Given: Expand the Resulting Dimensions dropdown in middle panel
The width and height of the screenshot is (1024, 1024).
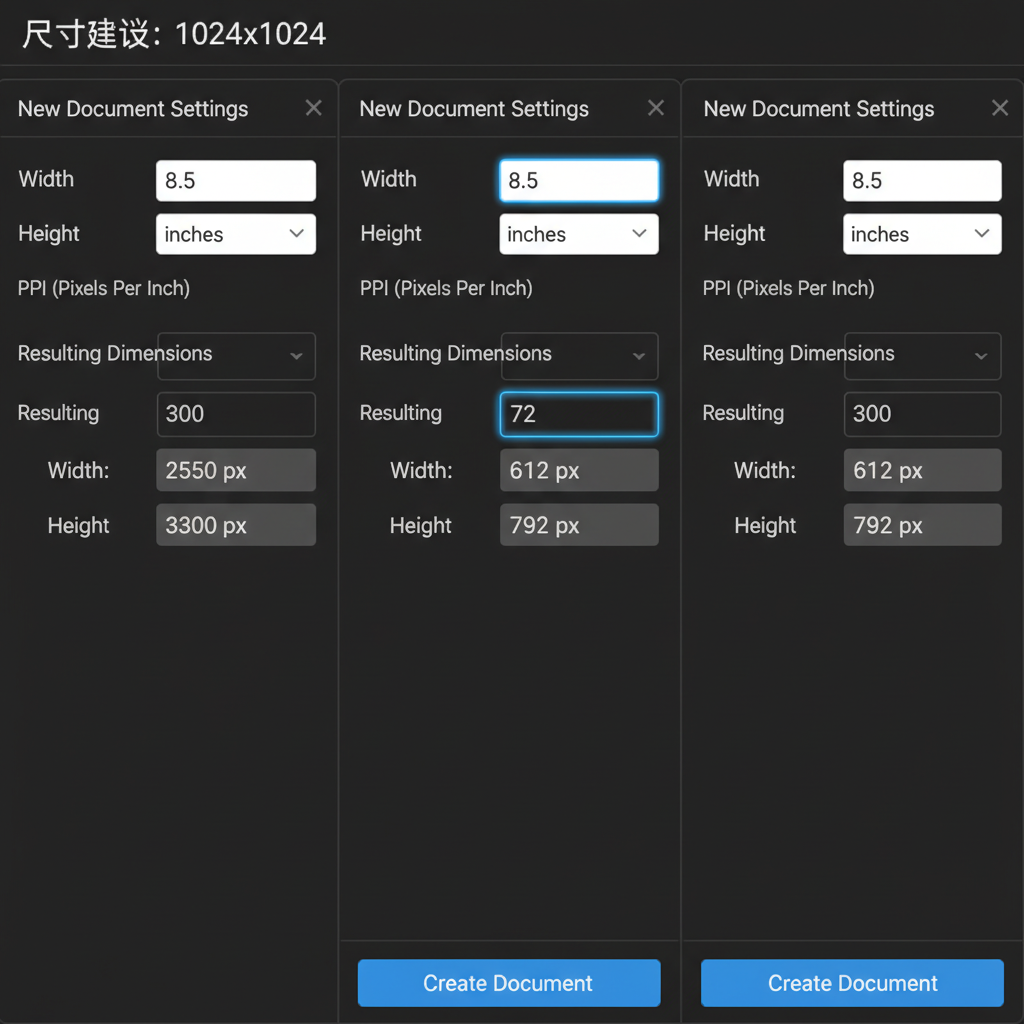Looking at the screenshot, I should pos(579,356).
